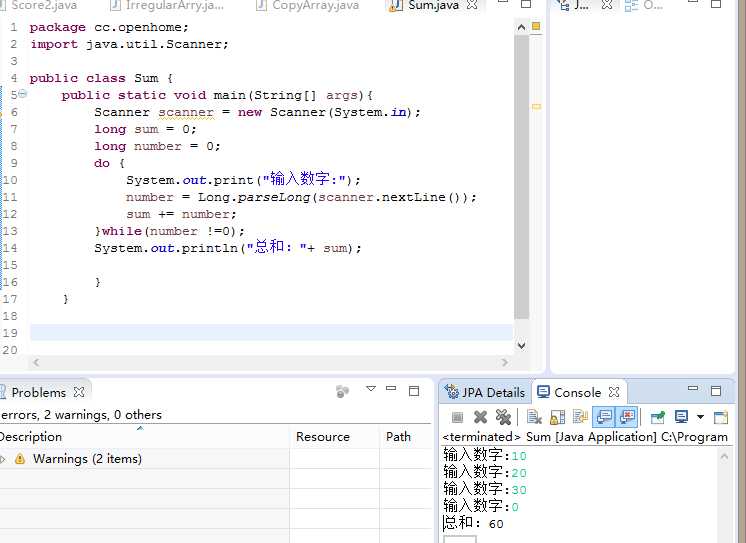The height and width of the screenshot is (543, 746).
Task: Minimize the Console panel
Action: pyautogui.click(x=693, y=389)
